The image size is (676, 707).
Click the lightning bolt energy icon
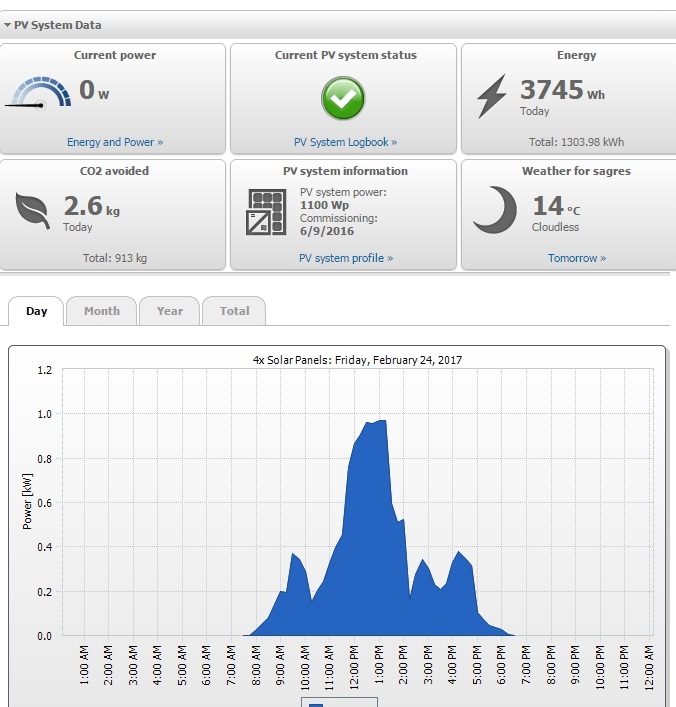492,96
